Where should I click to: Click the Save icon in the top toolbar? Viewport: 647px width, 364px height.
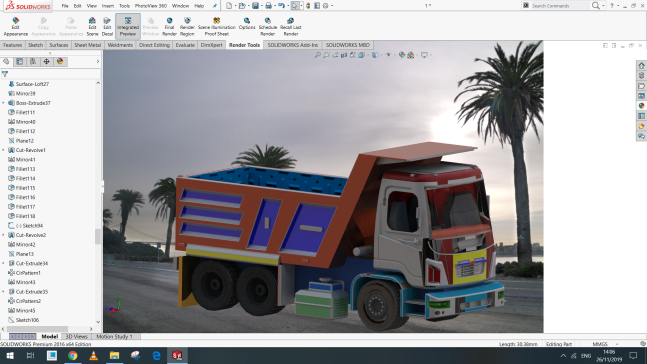(255, 6)
